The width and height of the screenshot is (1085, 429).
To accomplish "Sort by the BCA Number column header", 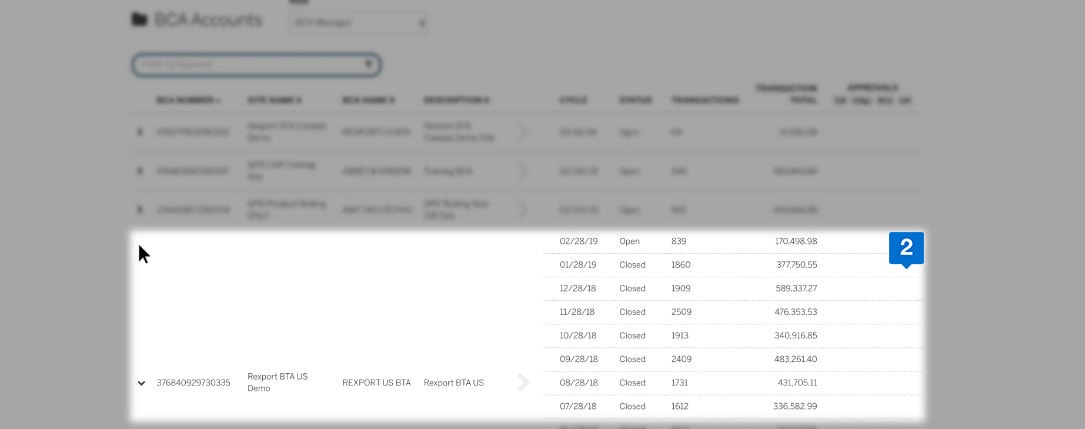I will (188, 101).
